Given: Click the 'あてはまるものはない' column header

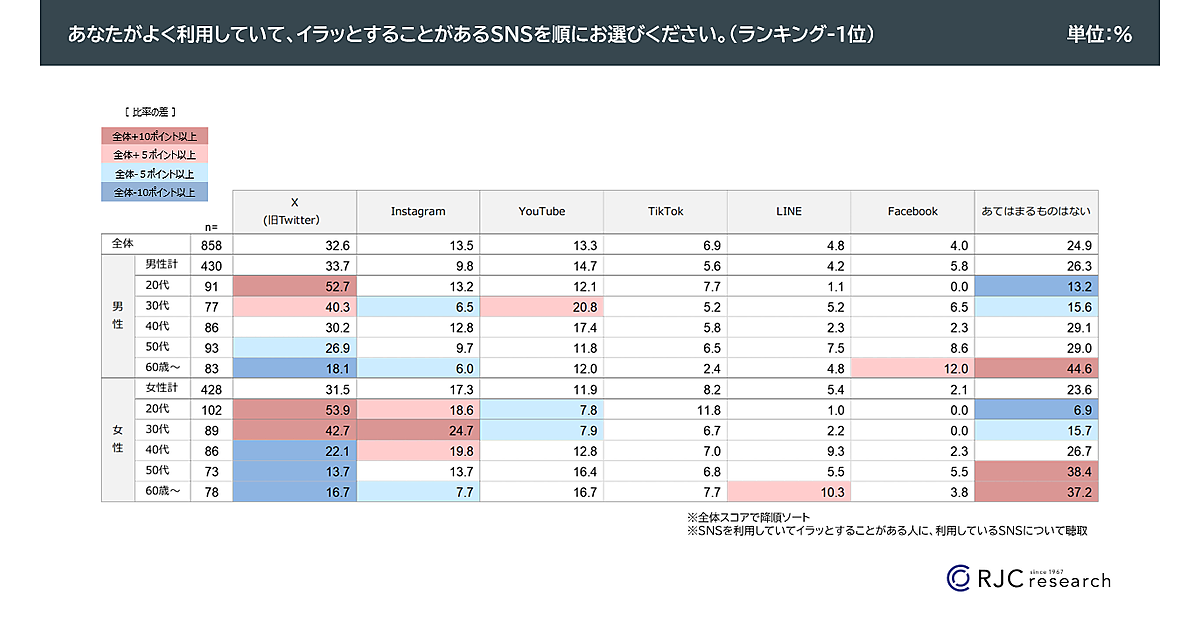Looking at the screenshot, I should (1036, 211).
